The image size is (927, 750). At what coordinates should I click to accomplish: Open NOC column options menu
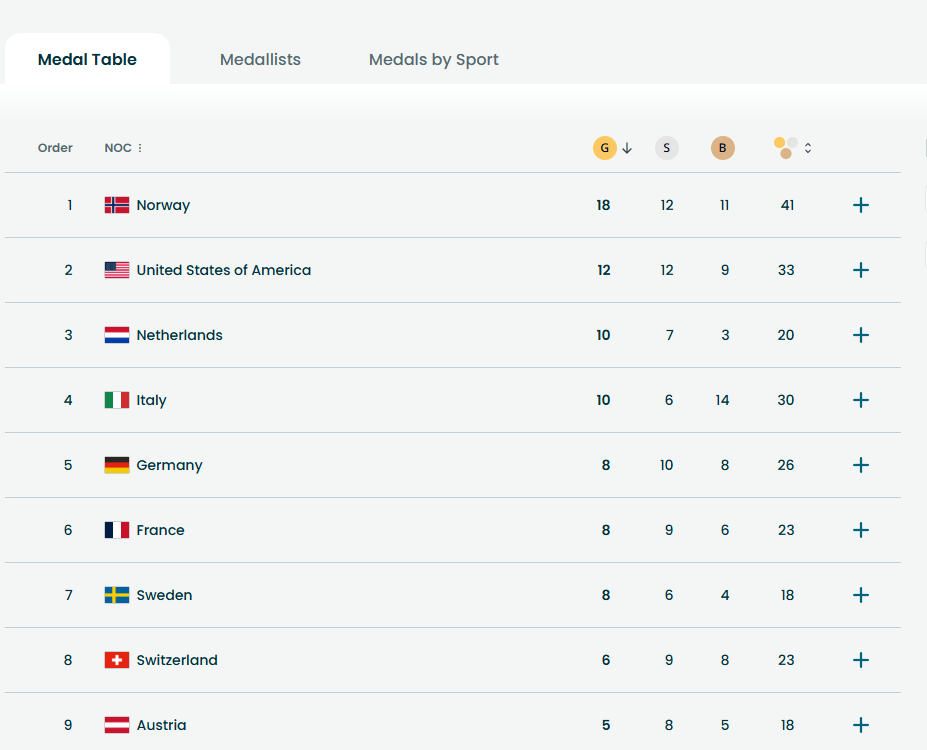point(140,148)
